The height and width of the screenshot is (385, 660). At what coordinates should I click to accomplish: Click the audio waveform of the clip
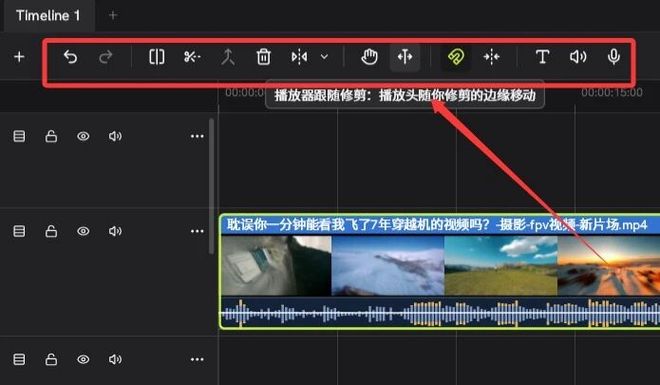tap(440, 313)
